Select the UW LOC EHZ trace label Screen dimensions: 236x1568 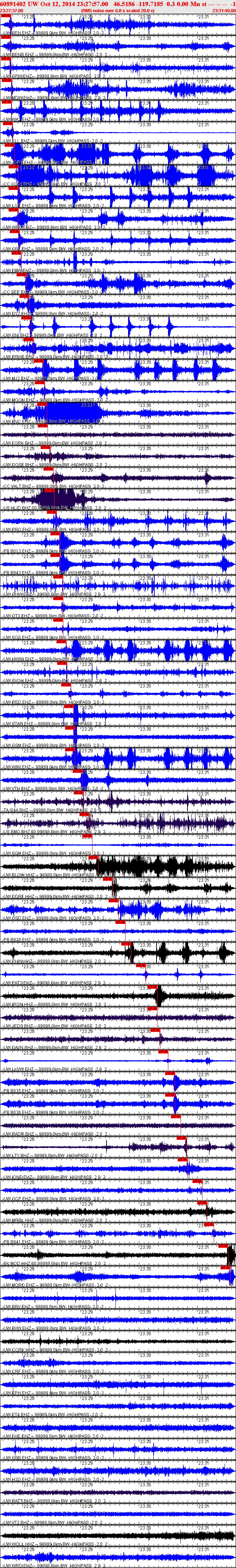coord(54,205)
